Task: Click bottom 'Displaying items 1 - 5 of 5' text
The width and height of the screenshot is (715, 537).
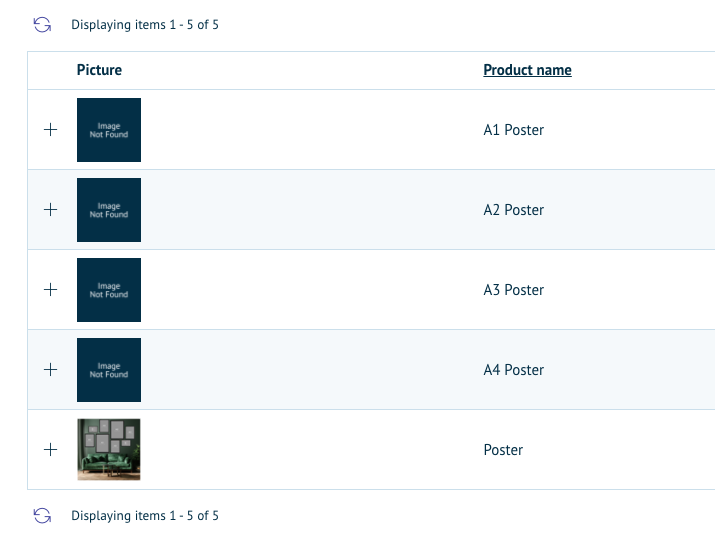Action: (x=145, y=516)
